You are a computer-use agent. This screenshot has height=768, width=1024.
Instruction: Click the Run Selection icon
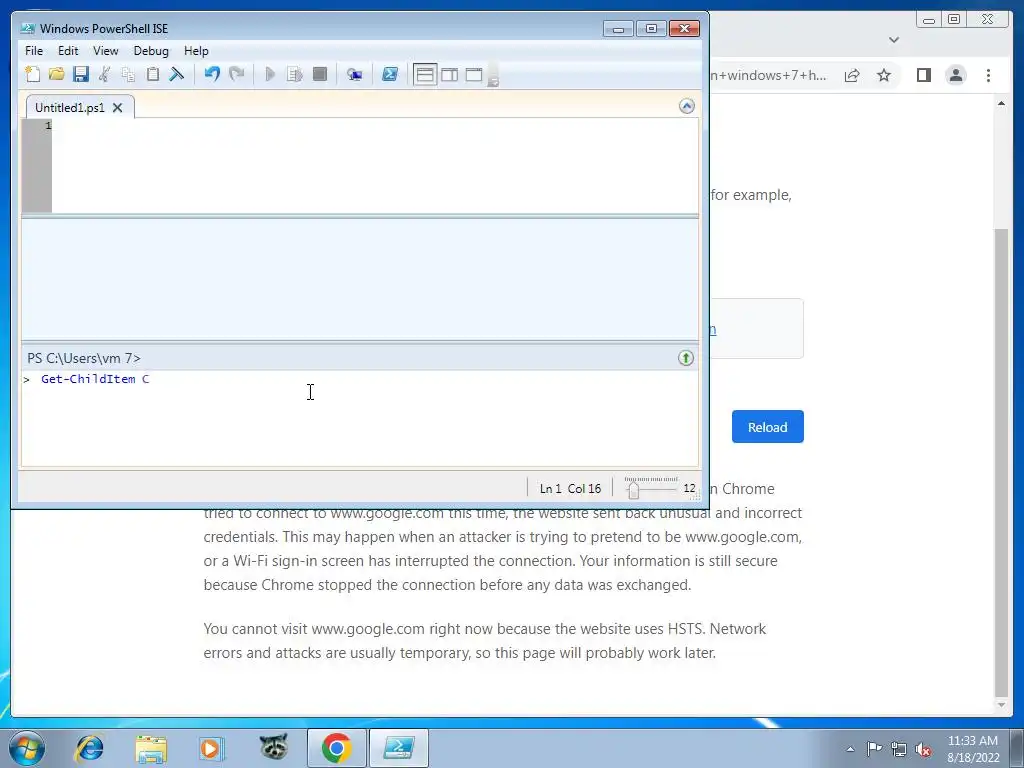pos(295,74)
